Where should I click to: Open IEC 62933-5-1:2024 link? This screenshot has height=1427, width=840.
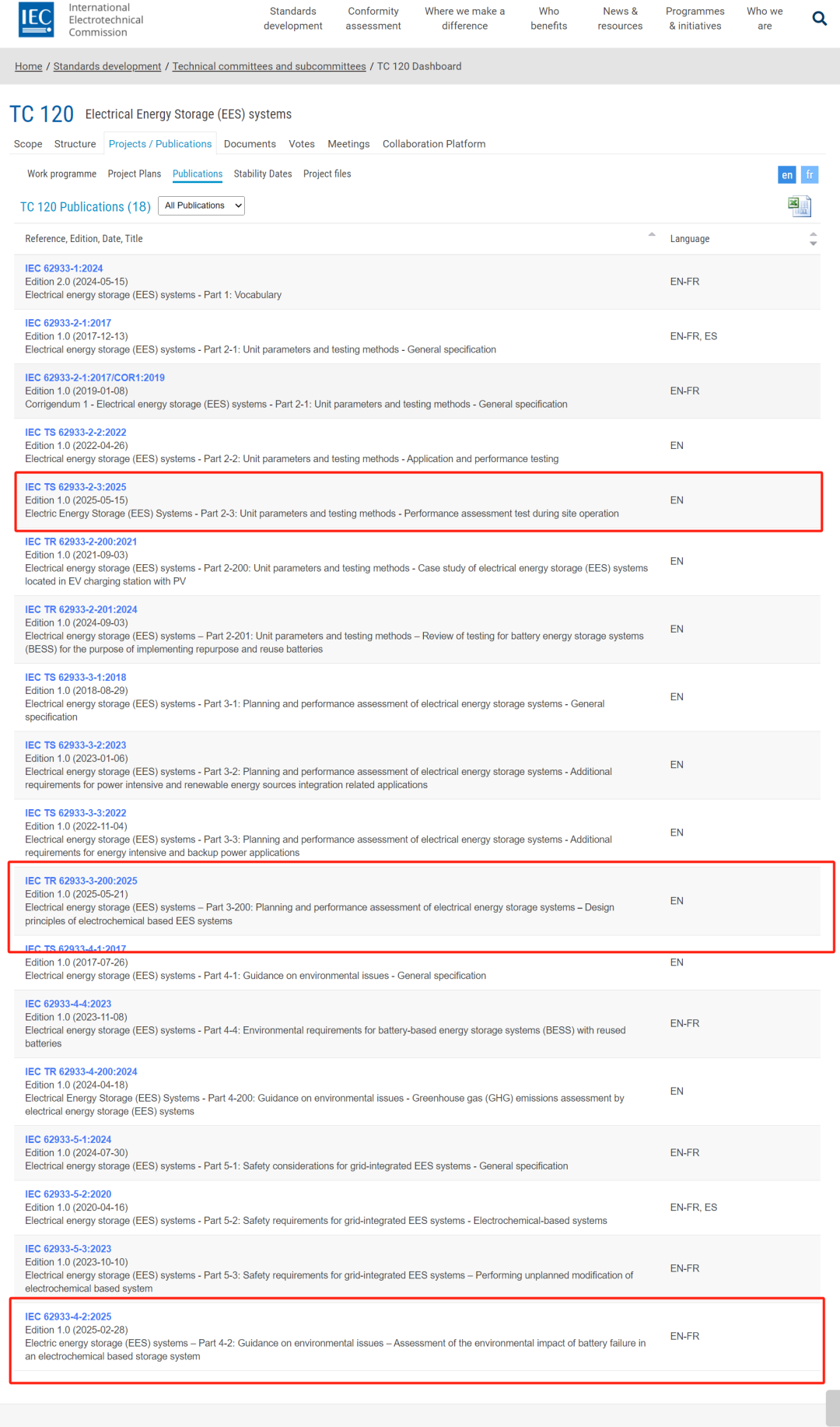point(68,1139)
